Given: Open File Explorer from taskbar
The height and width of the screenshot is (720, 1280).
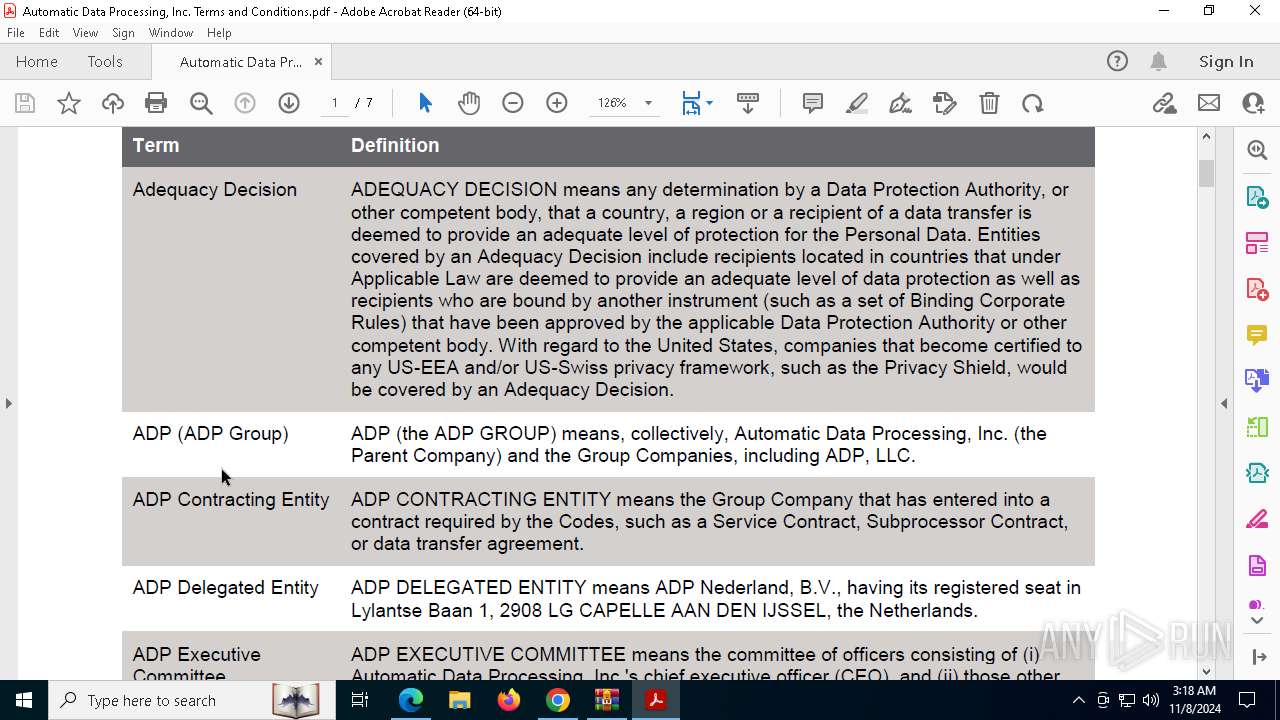Looking at the screenshot, I should tap(460, 700).
